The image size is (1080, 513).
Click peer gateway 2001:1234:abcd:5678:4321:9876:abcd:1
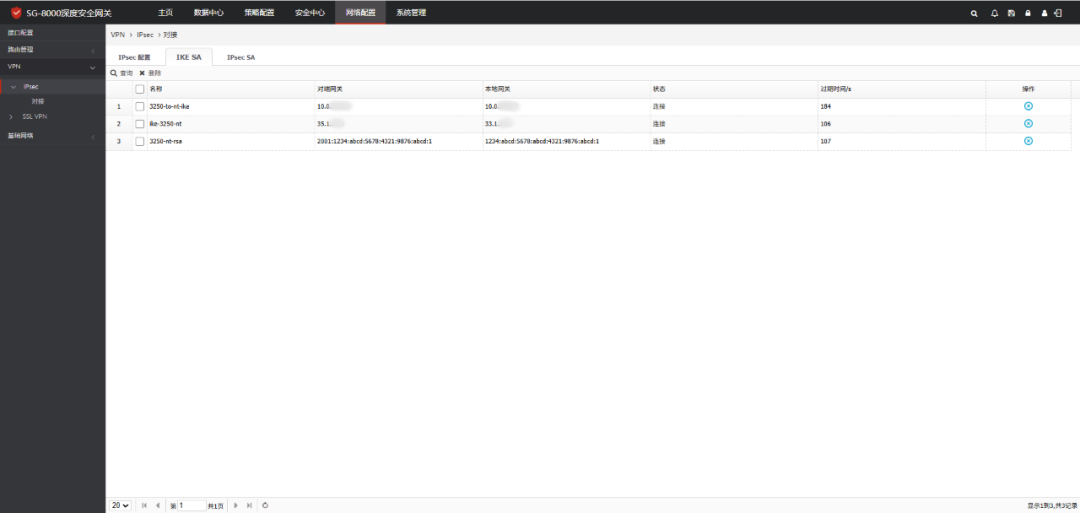coord(374,141)
